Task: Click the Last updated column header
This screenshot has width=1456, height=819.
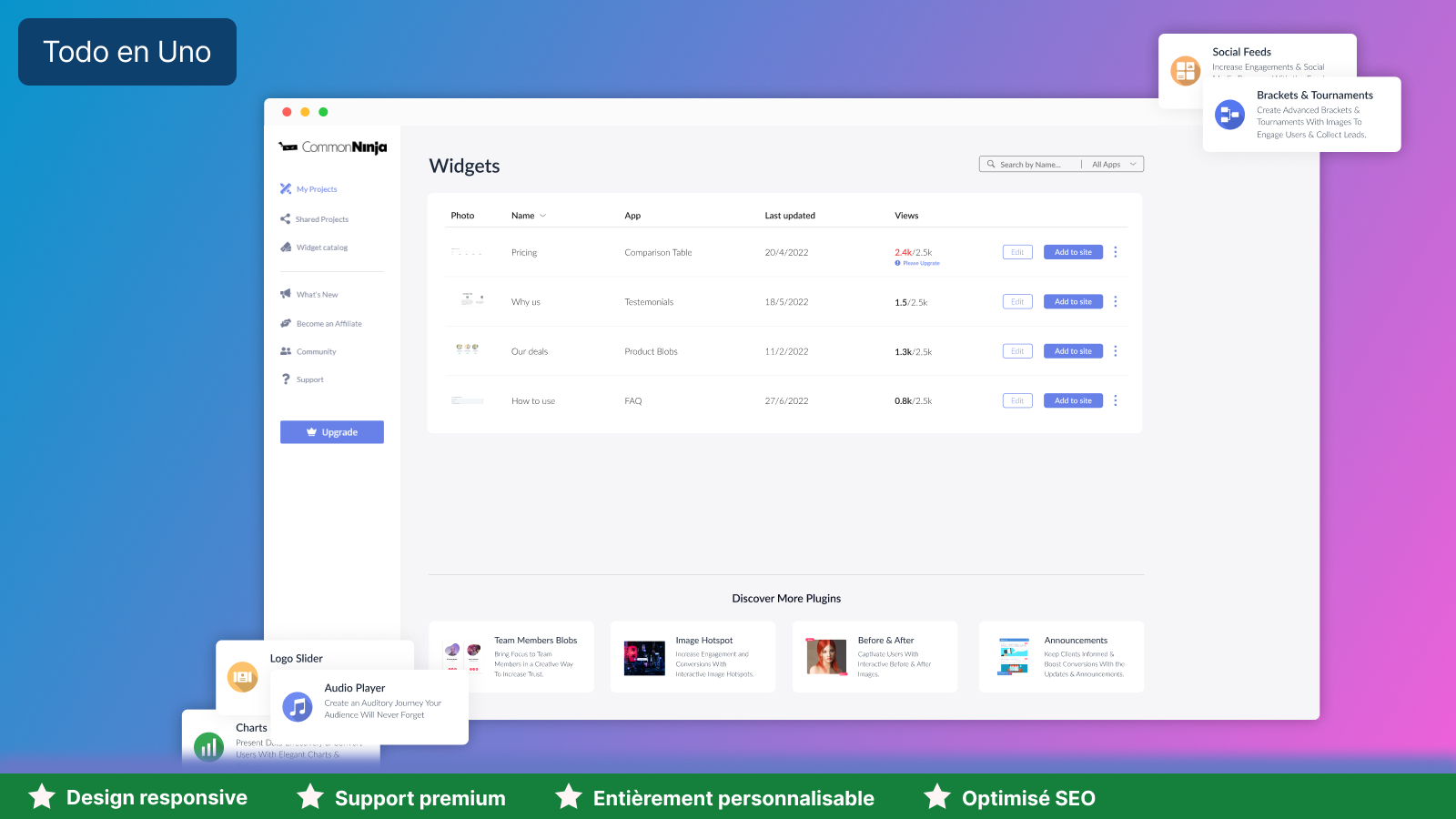Action: (790, 216)
